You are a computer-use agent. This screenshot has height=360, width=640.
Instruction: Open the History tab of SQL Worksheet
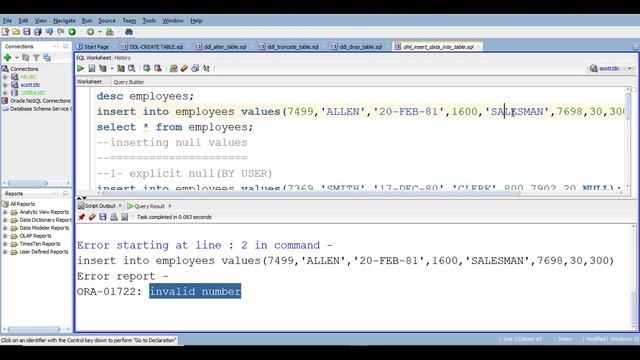122,58
